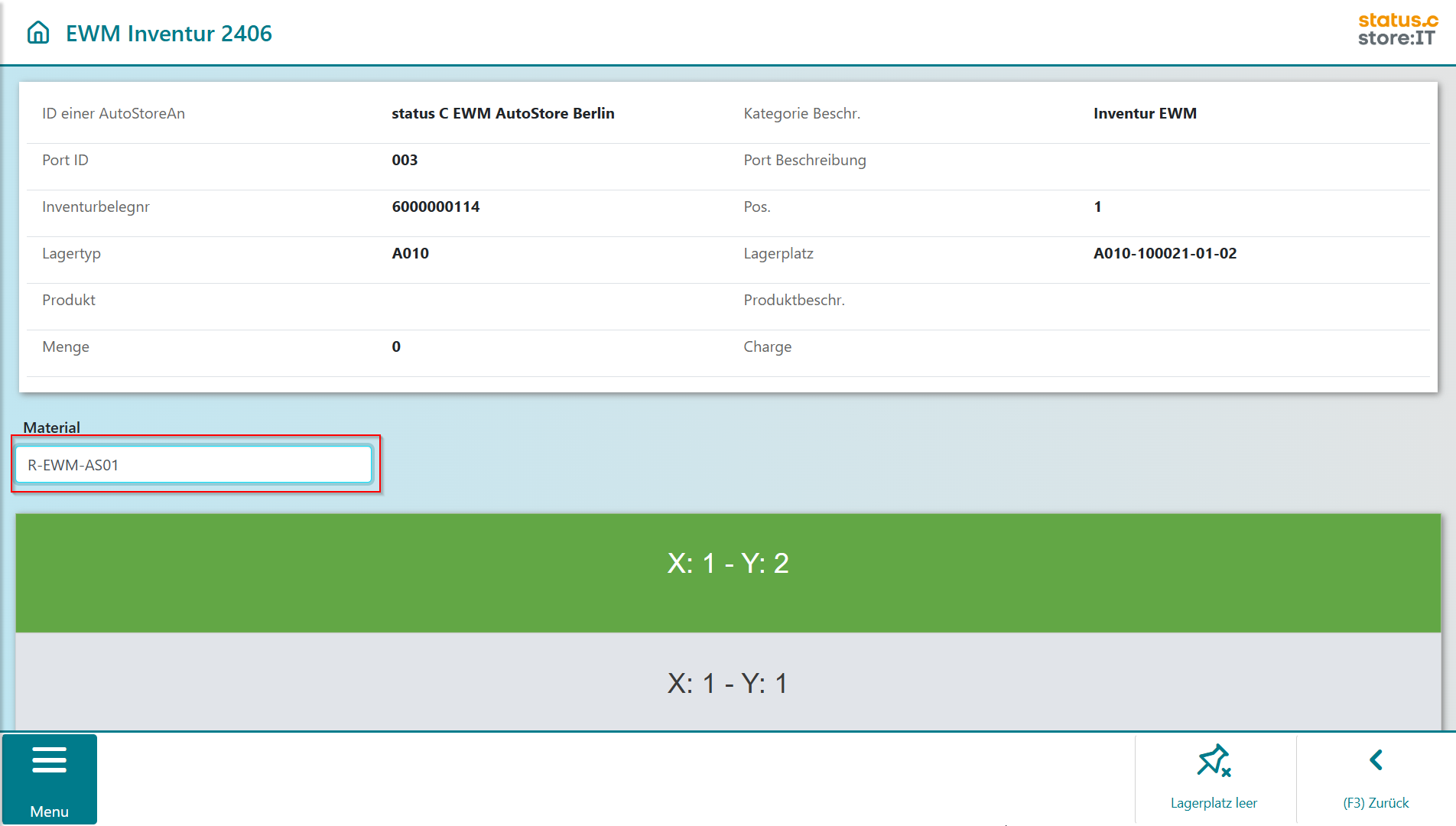Click the EWM Inventur 2406 title
This screenshot has width=1456, height=826.
[169, 34]
